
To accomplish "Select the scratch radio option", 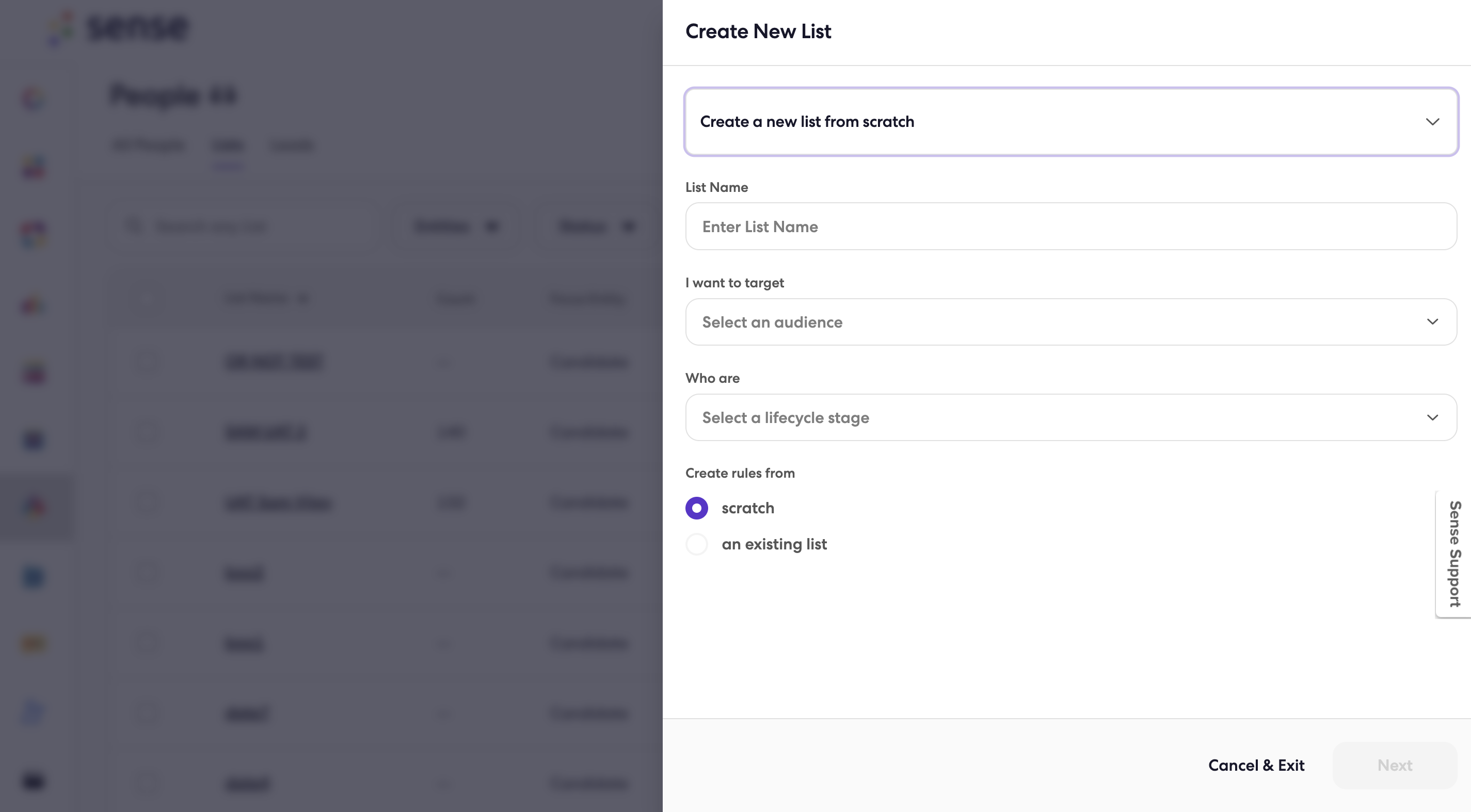I will (696, 508).
